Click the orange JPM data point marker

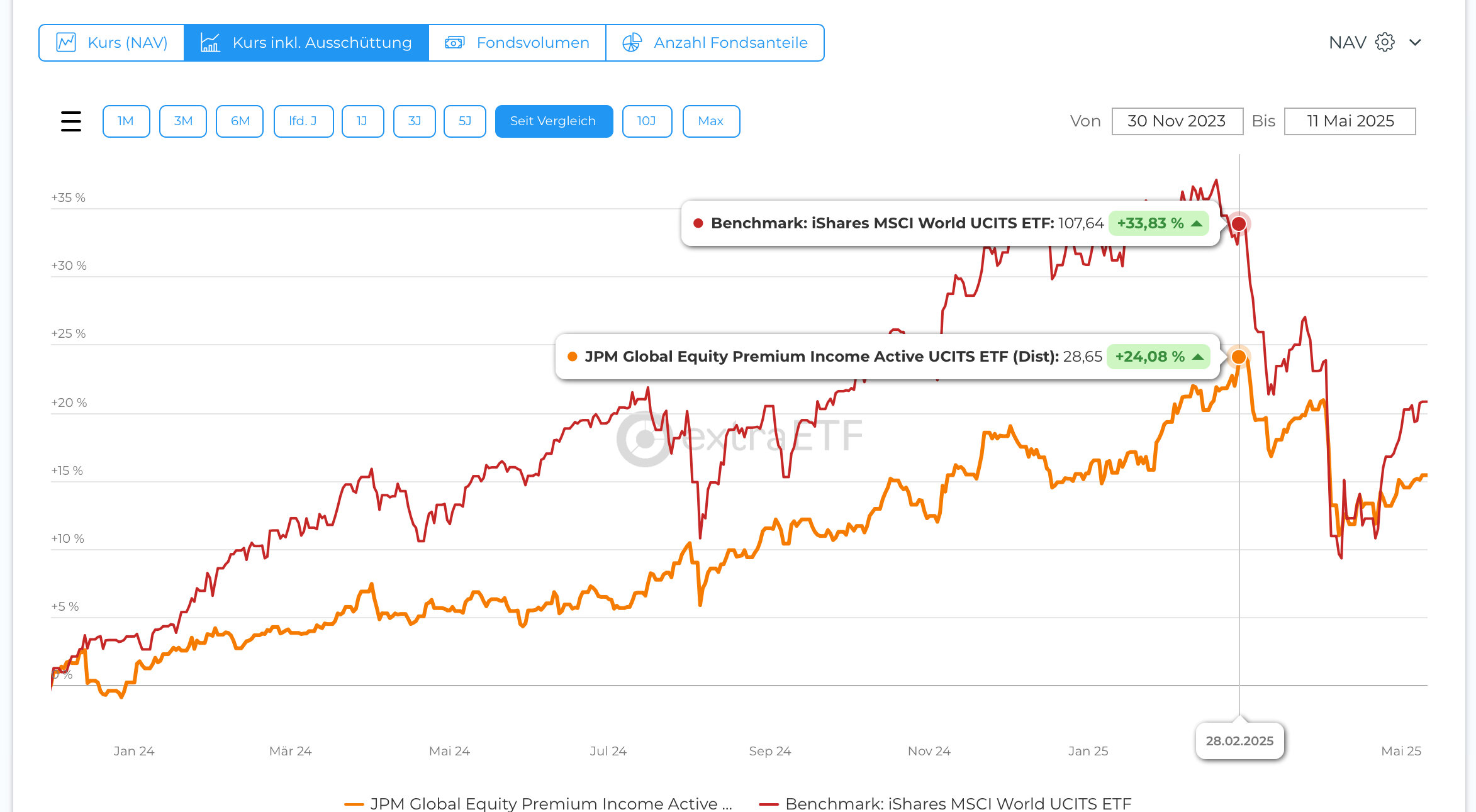point(1239,357)
